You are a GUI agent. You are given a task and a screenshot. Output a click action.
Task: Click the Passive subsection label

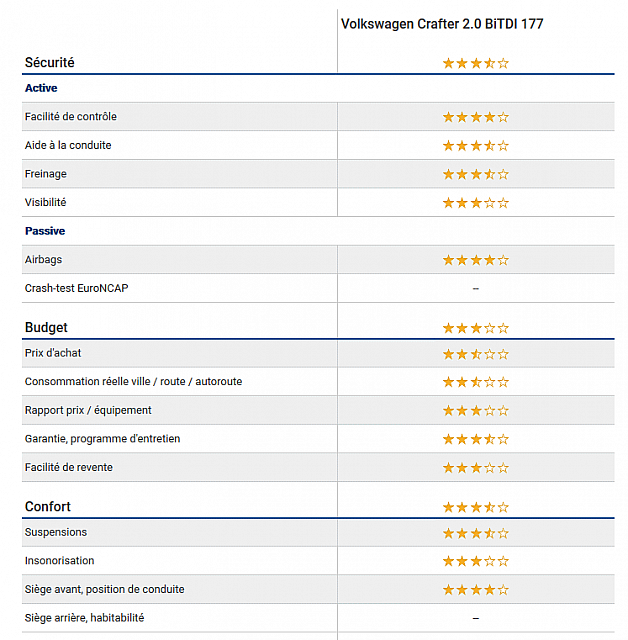pyautogui.click(x=45, y=231)
